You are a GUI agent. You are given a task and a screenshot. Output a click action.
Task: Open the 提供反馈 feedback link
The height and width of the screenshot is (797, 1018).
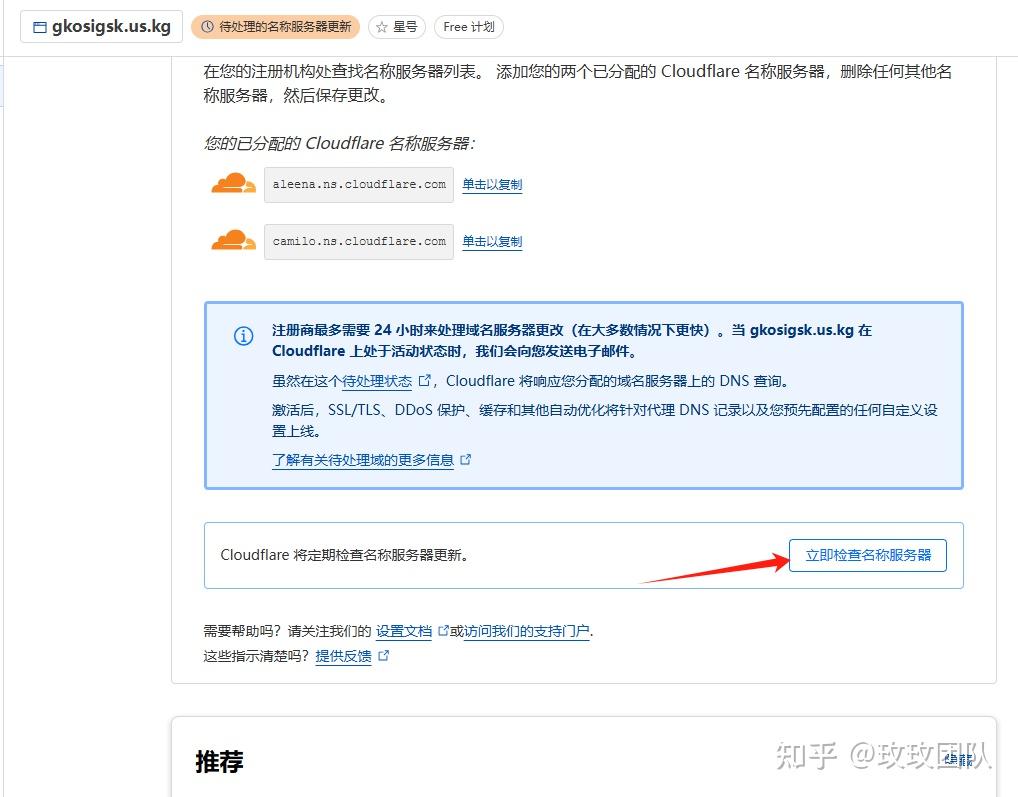tap(344, 657)
